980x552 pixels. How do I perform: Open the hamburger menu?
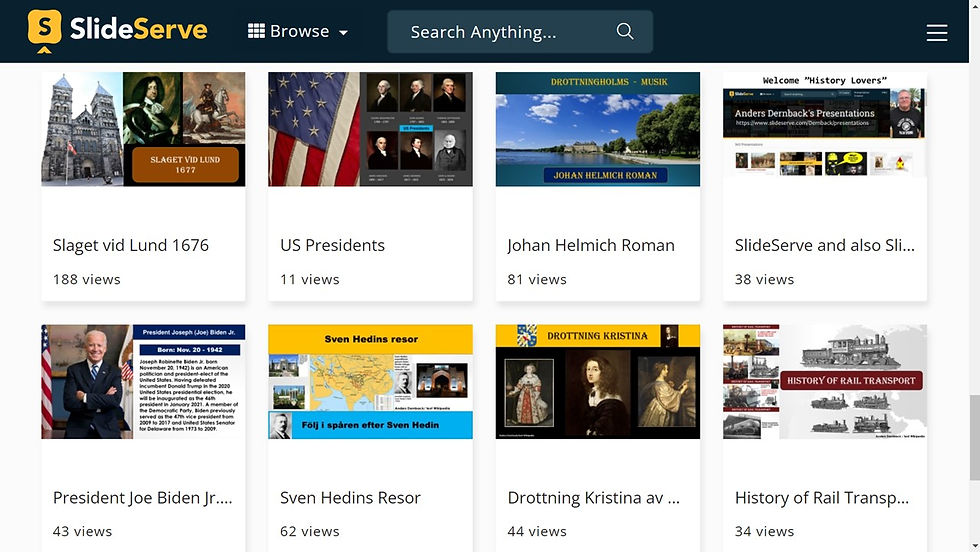pyautogui.click(x=937, y=33)
